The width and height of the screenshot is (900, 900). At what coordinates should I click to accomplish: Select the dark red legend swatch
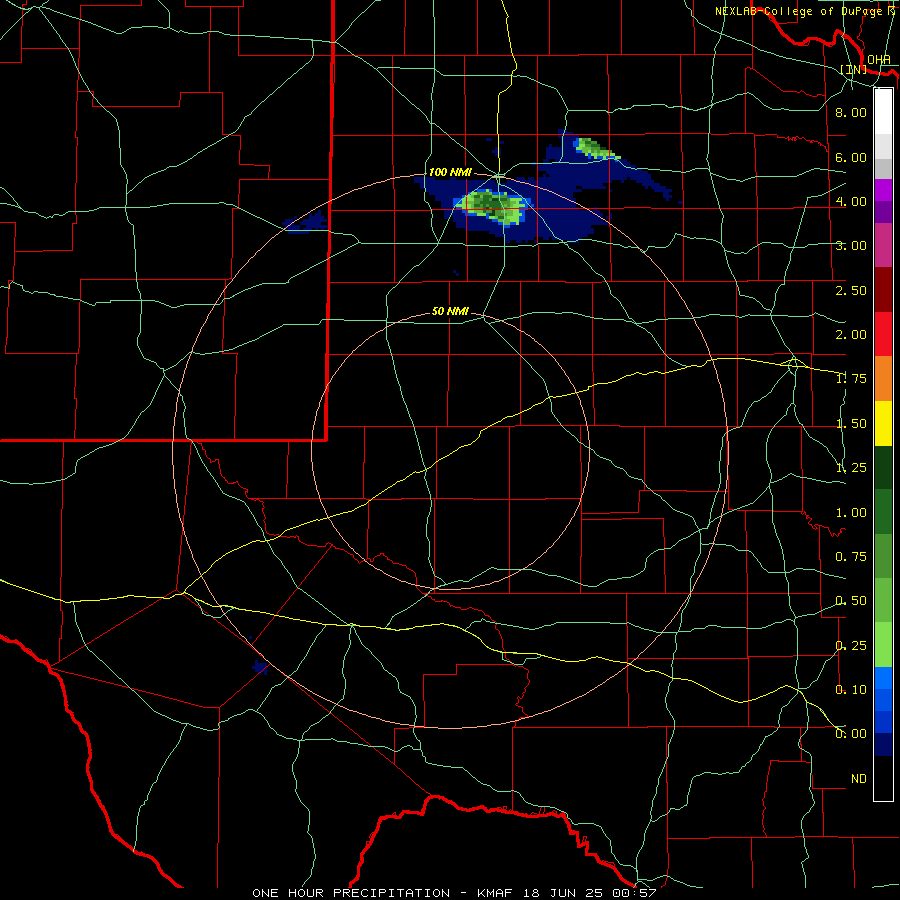[883, 290]
